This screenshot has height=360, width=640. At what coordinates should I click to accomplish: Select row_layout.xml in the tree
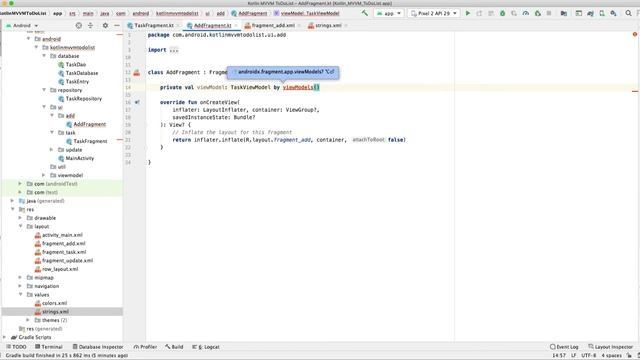(x=60, y=269)
